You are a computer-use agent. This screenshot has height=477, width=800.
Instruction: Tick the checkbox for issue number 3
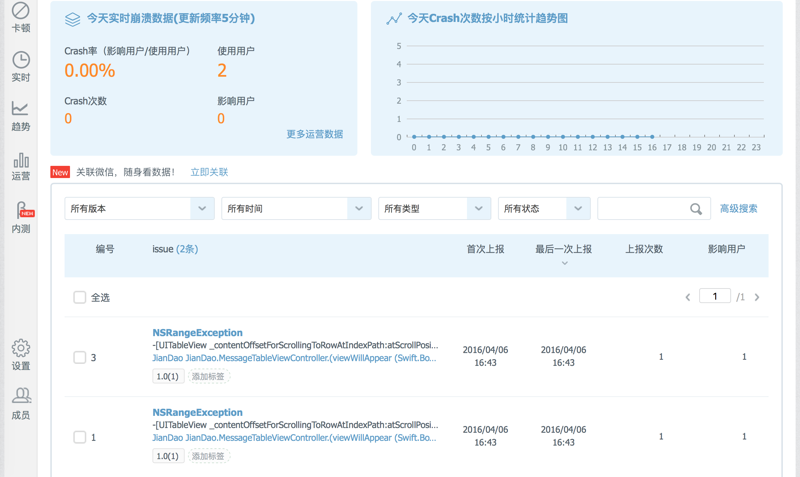pos(80,357)
